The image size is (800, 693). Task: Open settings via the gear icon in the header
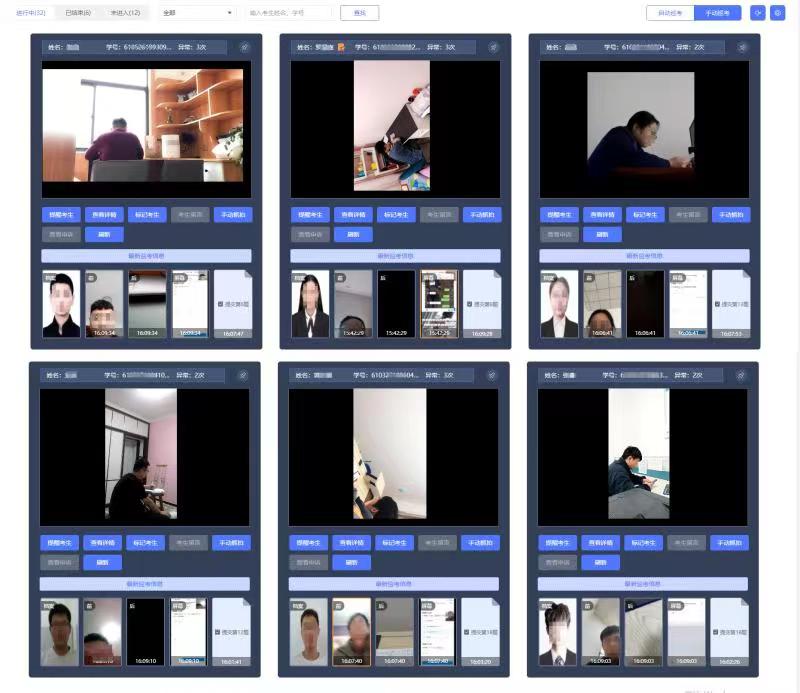777,13
